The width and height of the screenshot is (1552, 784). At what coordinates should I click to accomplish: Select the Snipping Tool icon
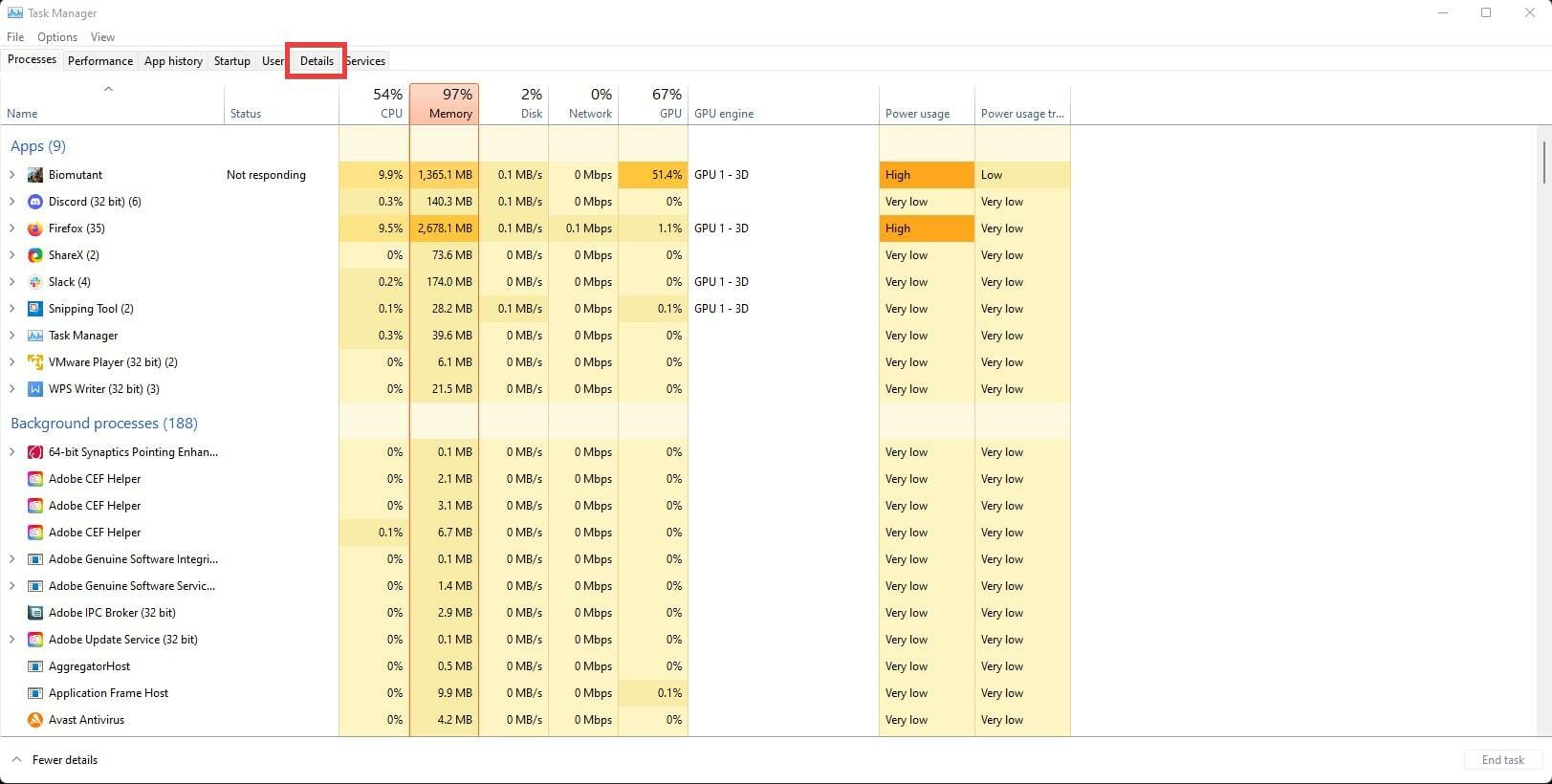[35, 309]
